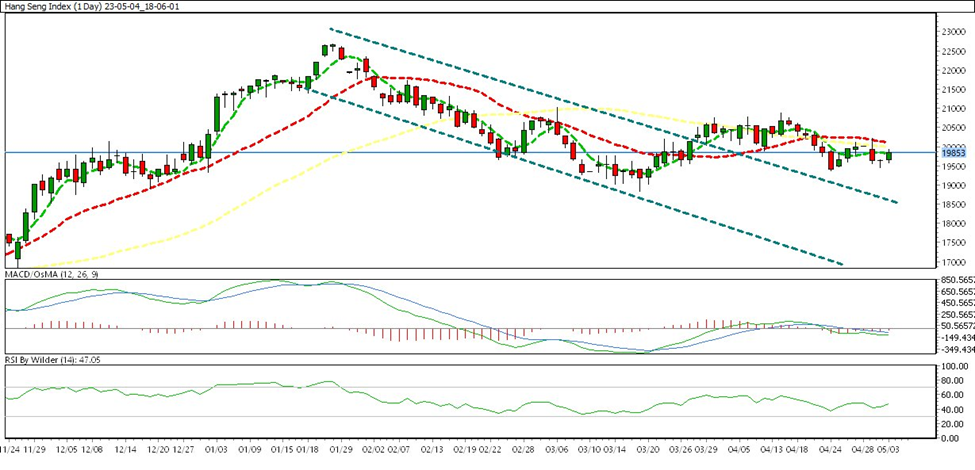Image resolution: width=975 pixels, height=470 pixels.
Task: Click the -149.434 MACD scale value
Action: coord(958,338)
